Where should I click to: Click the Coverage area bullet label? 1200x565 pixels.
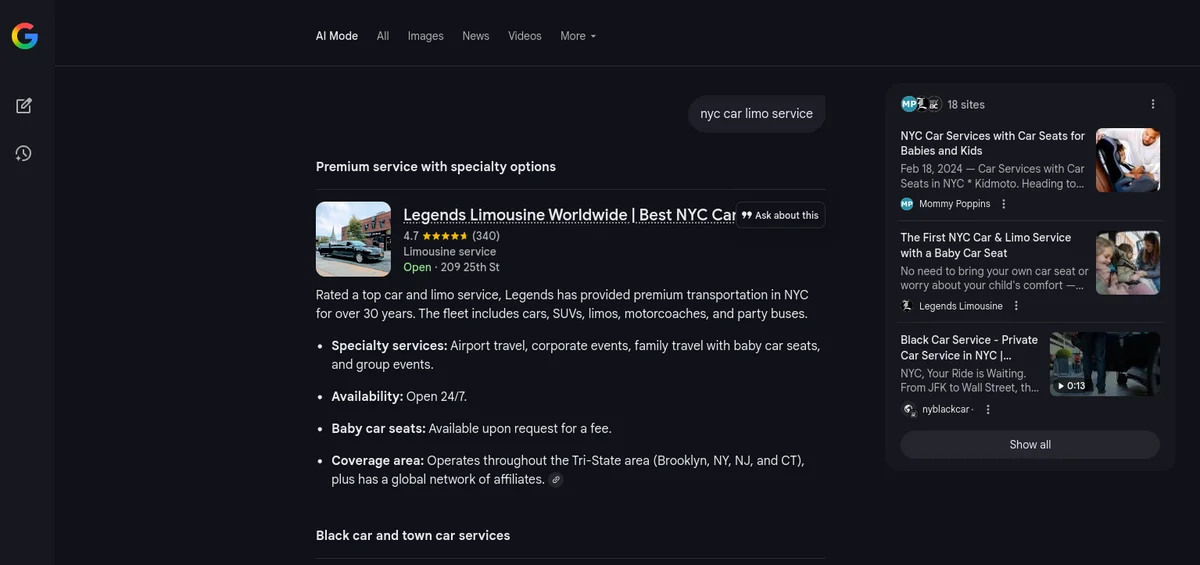[x=378, y=460]
